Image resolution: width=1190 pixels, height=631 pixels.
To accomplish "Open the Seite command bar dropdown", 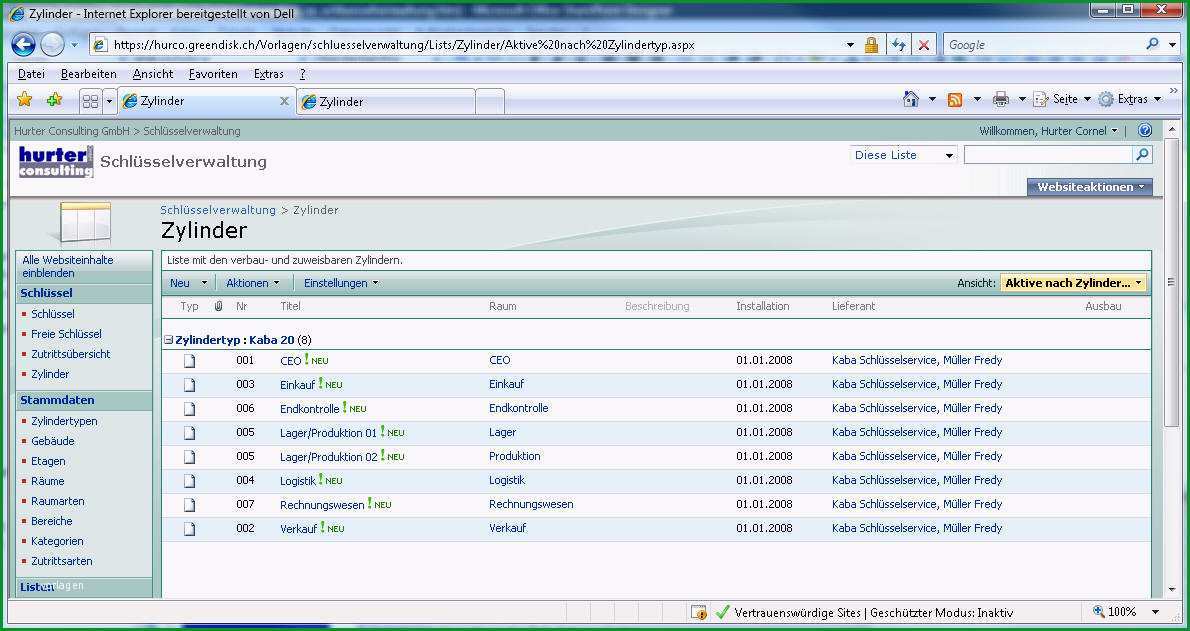I will click(1062, 99).
